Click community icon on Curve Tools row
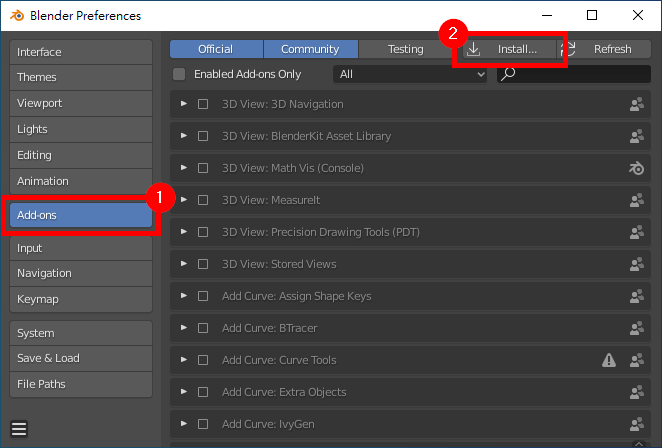 tap(637, 360)
